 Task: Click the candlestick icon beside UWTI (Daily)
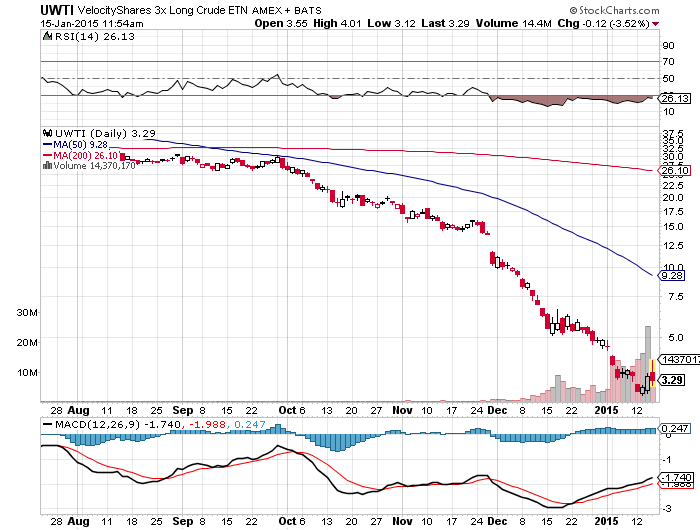(47, 133)
